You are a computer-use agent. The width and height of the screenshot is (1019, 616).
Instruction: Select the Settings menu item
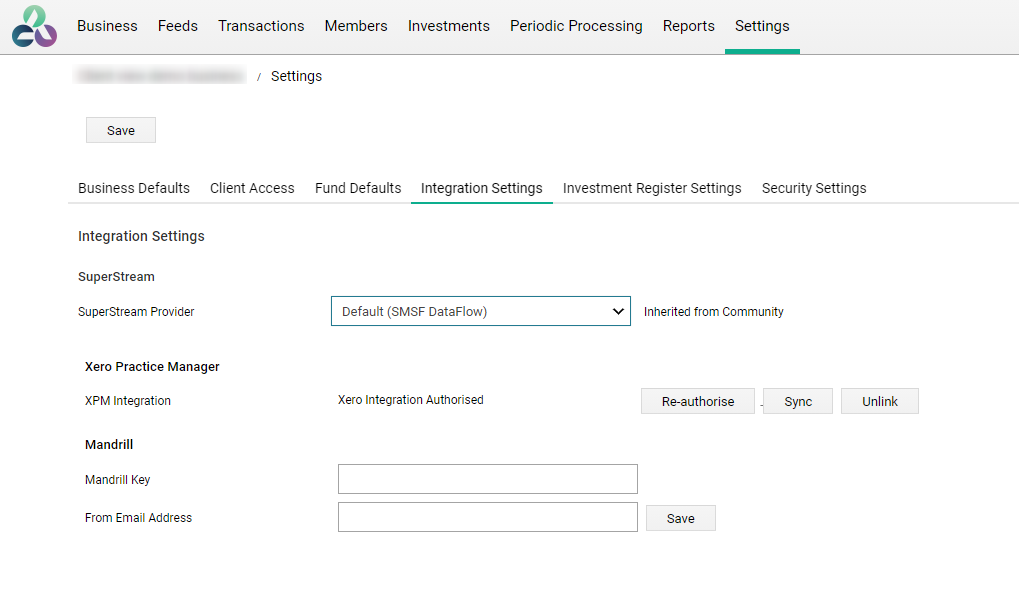762,26
